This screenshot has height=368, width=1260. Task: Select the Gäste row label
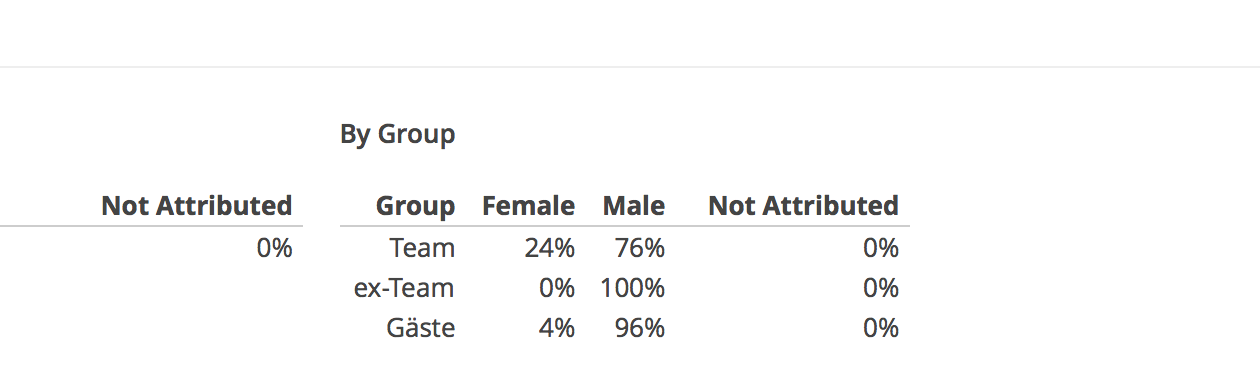(421, 328)
